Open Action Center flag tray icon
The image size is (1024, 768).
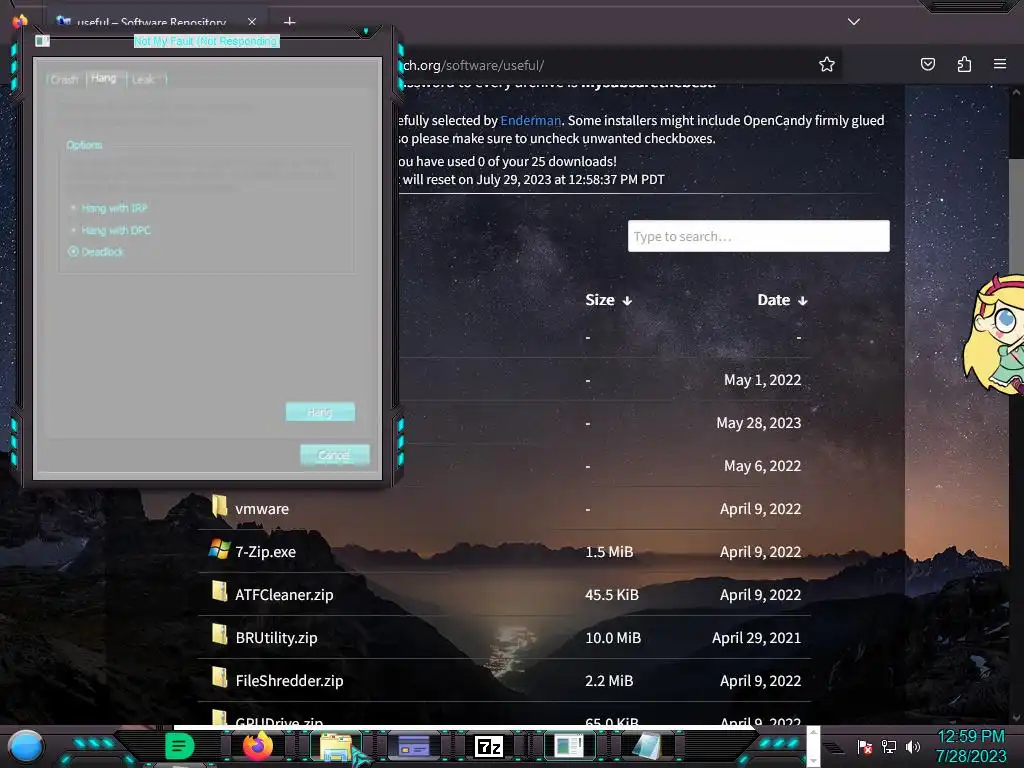[865, 746]
